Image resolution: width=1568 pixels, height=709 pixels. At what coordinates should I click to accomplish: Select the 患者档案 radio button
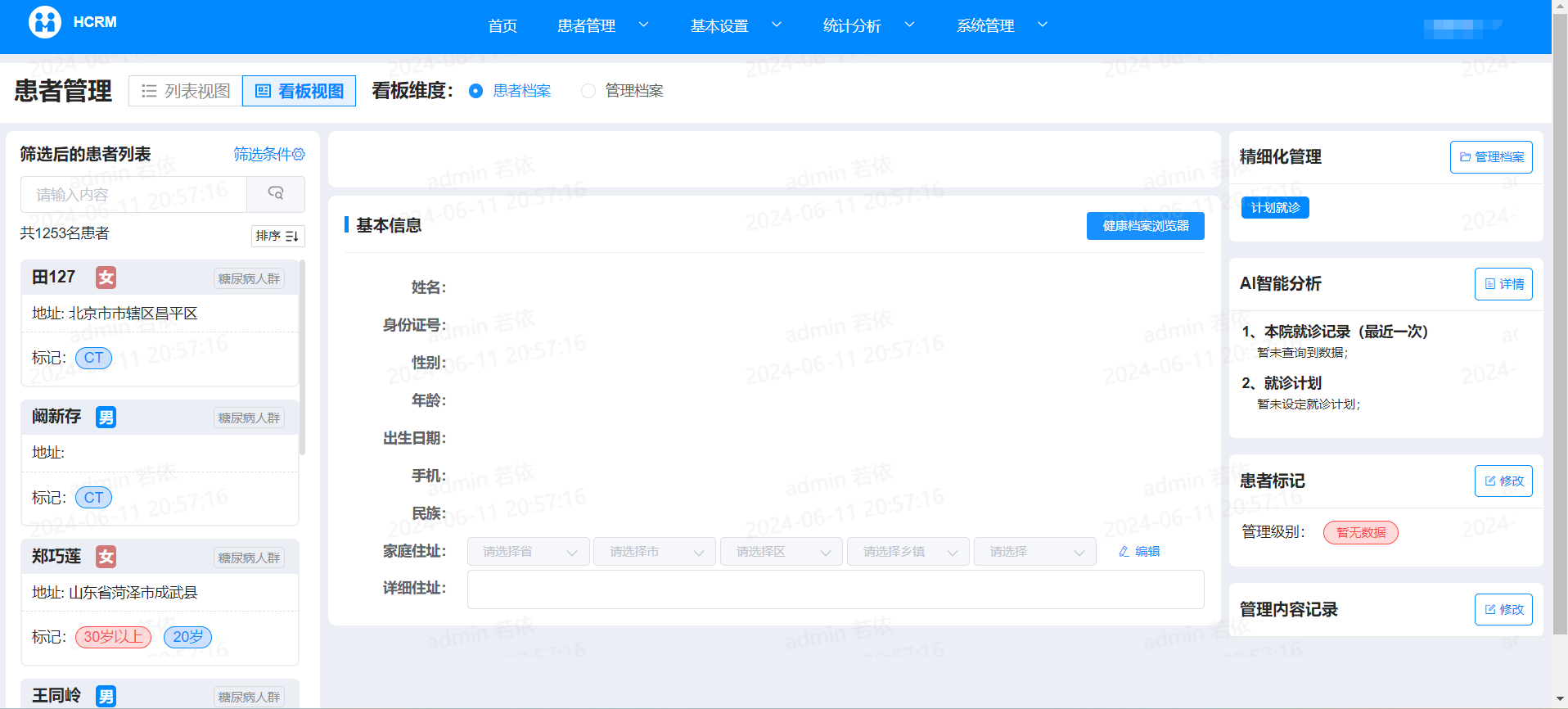tap(475, 91)
